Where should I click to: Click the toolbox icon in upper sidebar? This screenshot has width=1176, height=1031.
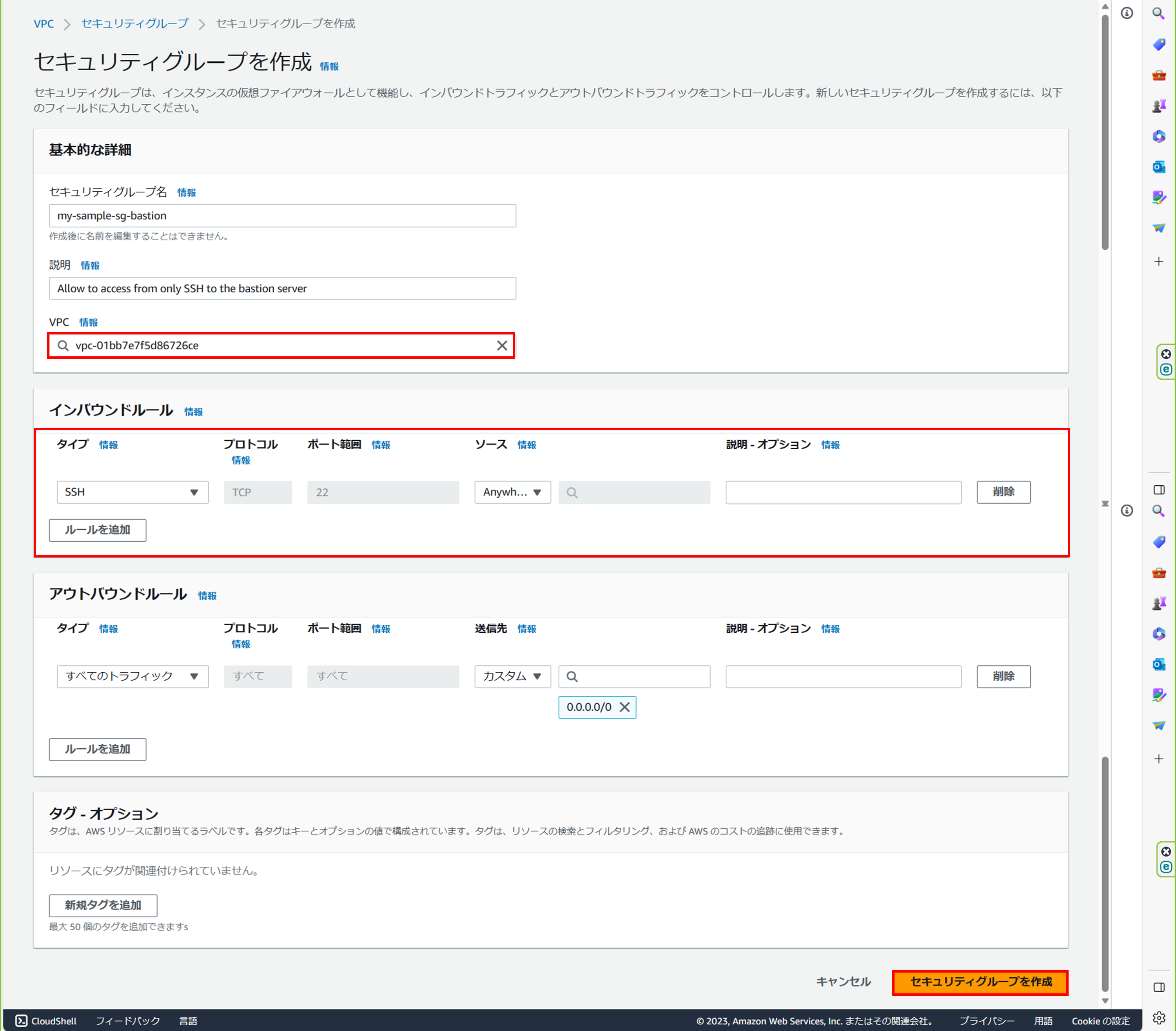click(1158, 75)
